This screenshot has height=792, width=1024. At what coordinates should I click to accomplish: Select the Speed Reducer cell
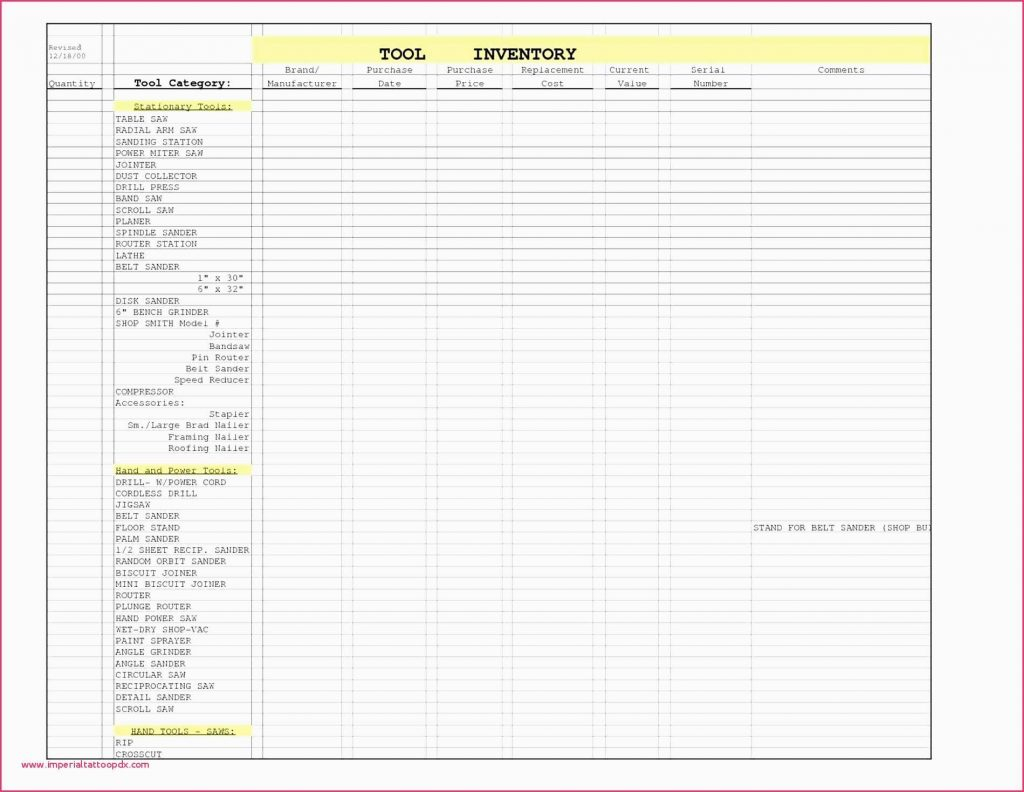point(212,380)
